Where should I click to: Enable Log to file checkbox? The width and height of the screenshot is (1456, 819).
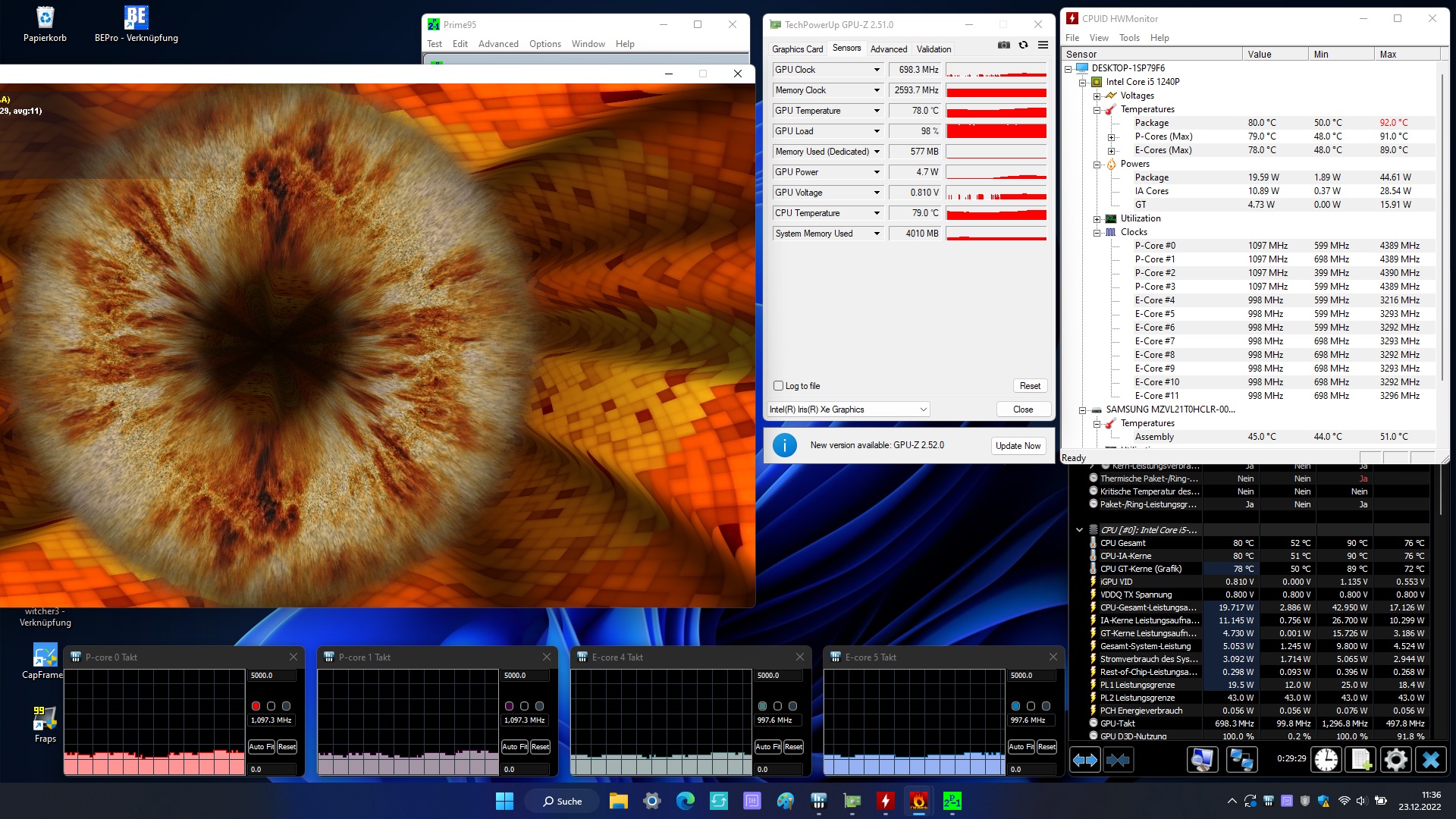pyautogui.click(x=778, y=386)
